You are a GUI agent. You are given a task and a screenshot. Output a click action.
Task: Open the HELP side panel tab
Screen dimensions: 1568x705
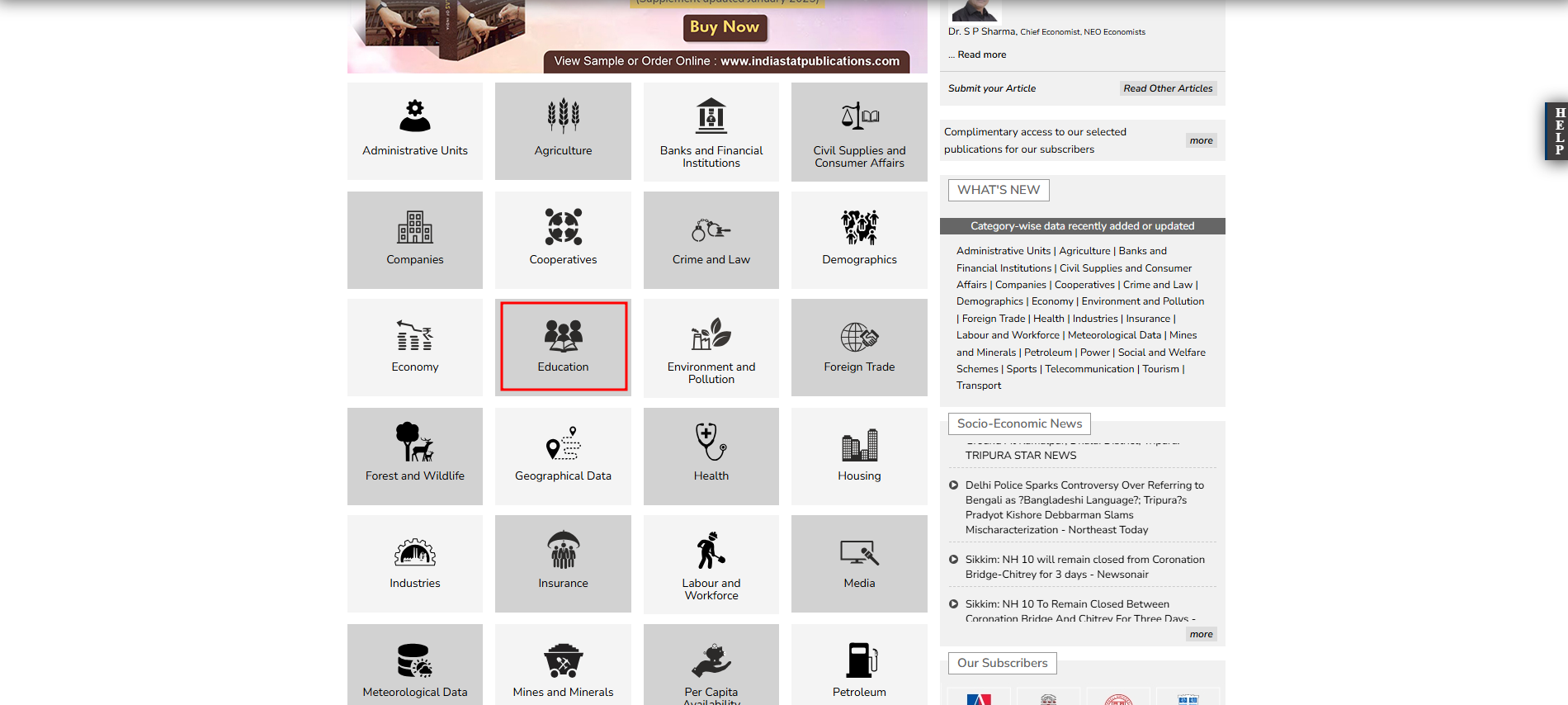pos(1558,131)
